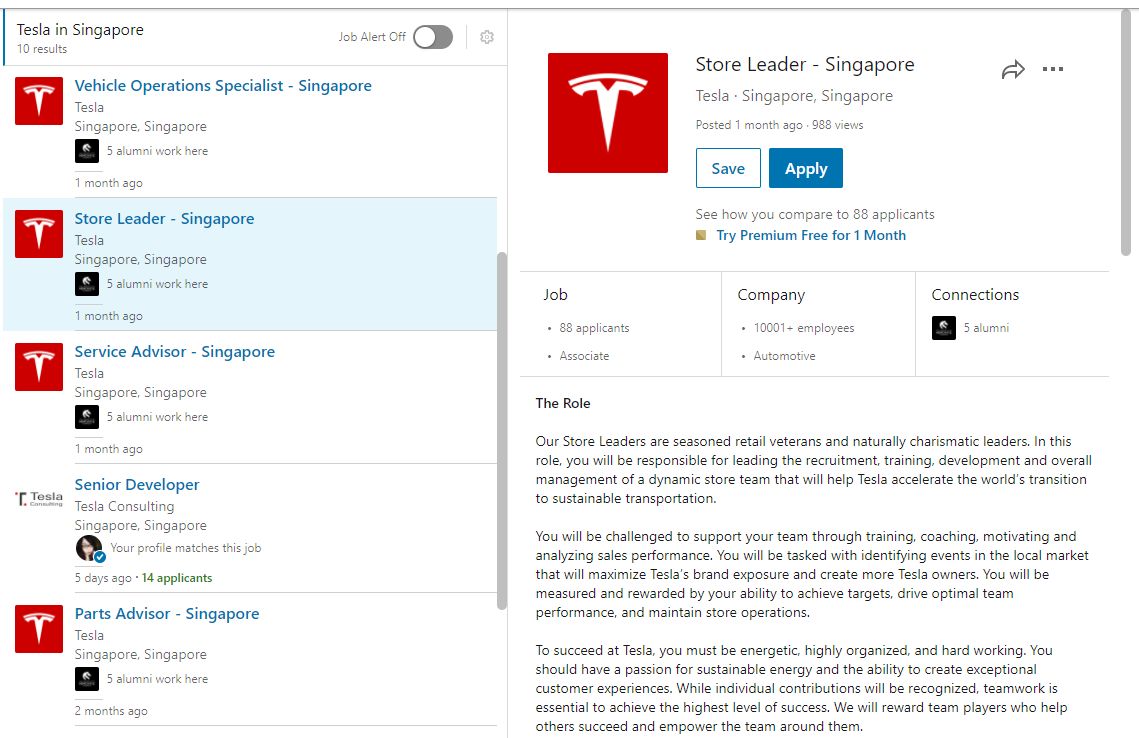The image size is (1139, 738).
Task: Click the large Tesla logo in job details
Action: point(607,113)
